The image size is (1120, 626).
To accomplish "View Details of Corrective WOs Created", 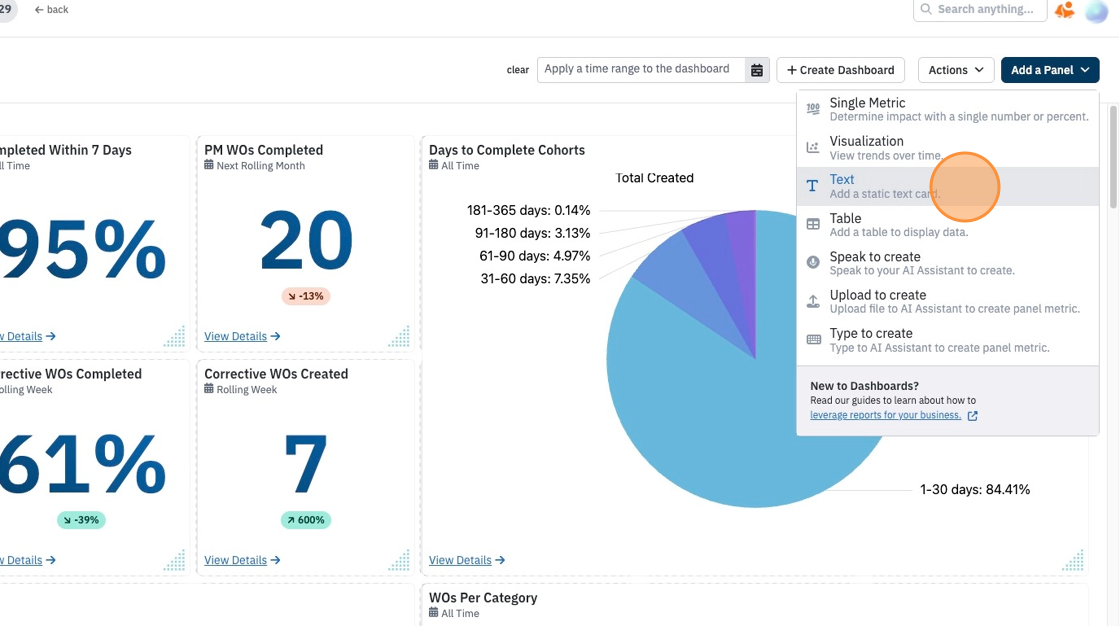I will click(x=242, y=560).
